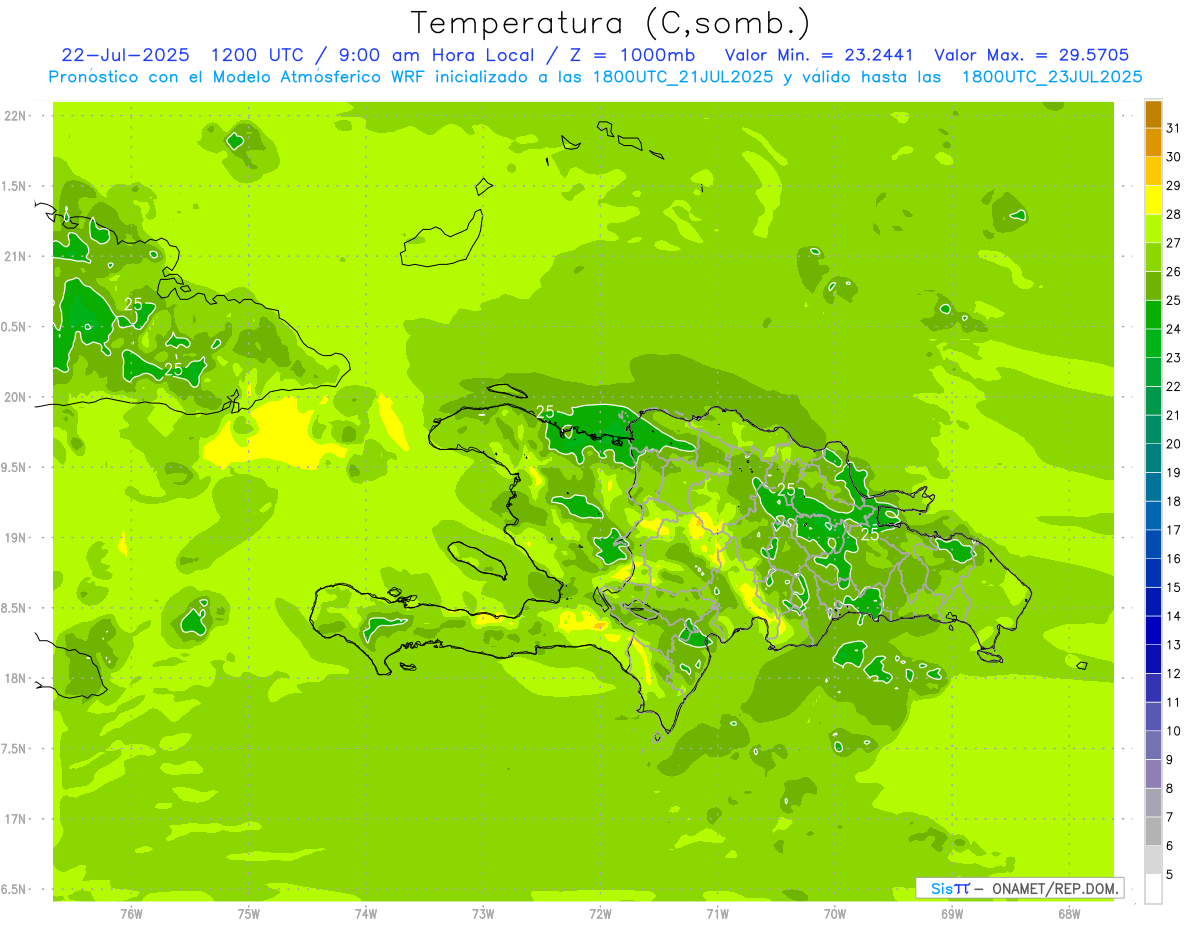Click the '22N' latitude axis label
This screenshot has height=927, width=1200.
click(x=15, y=115)
